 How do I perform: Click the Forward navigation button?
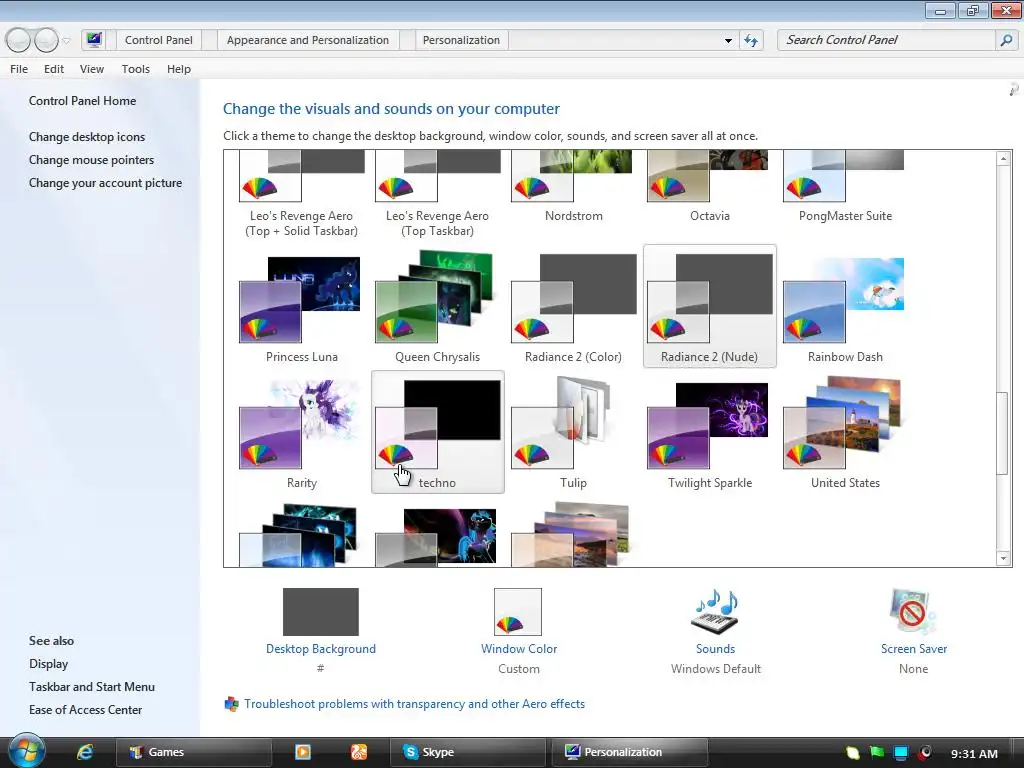click(x=46, y=40)
